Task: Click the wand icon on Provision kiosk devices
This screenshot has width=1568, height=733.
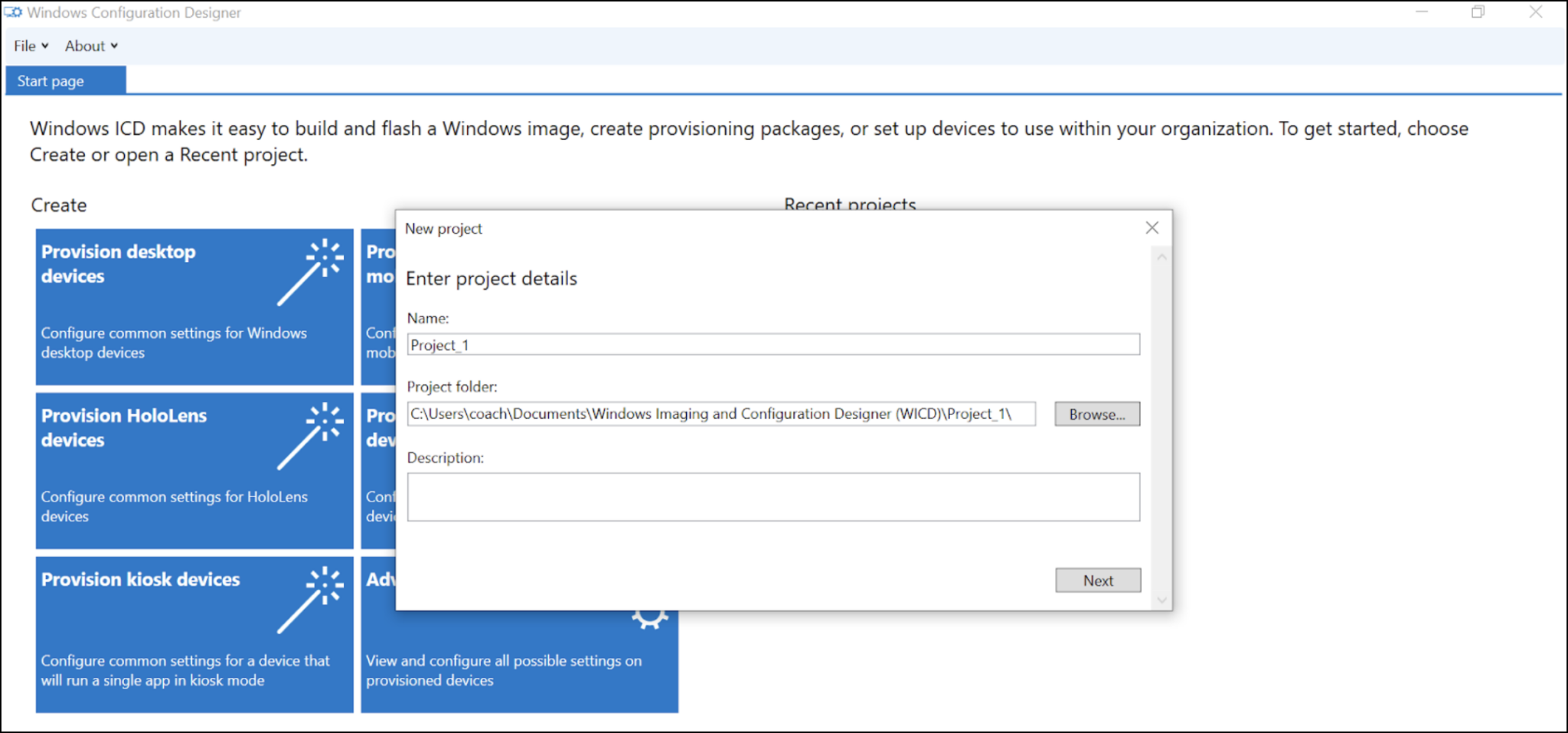Action: pyautogui.click(x=310, y=600)
